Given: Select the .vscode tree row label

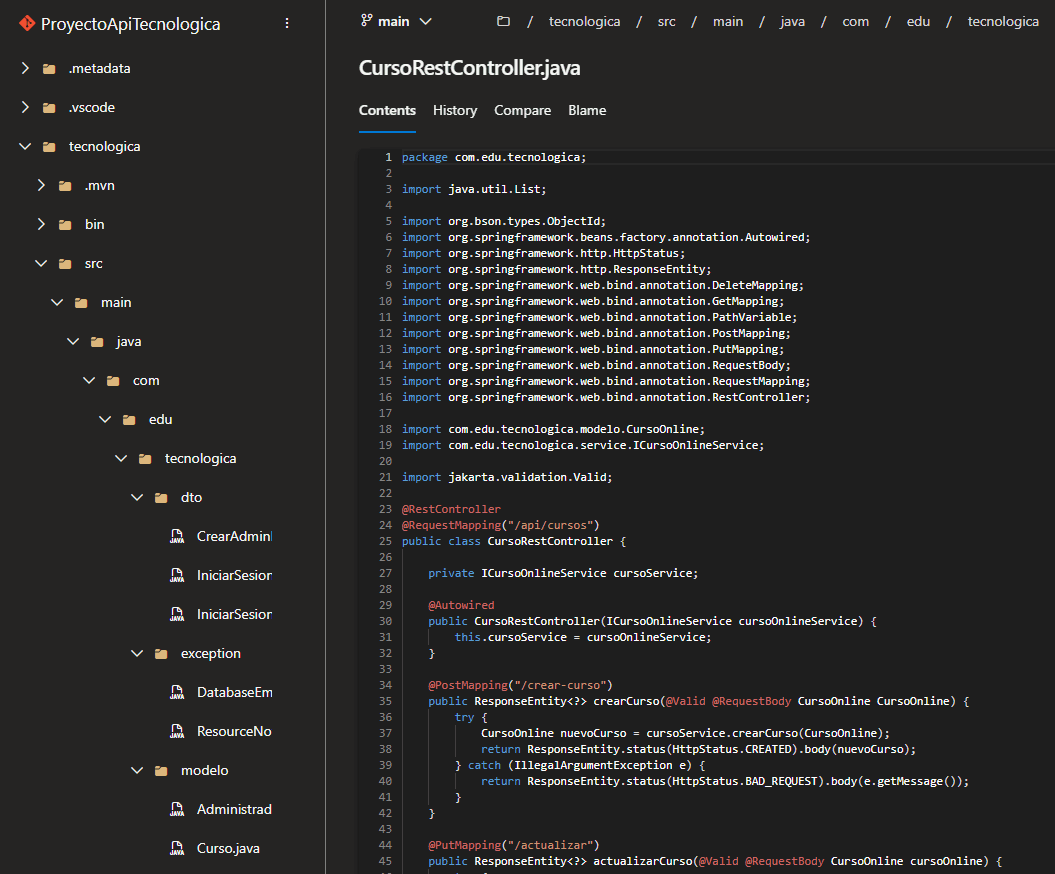Looking at the screenshot, I should click(92, 107).
